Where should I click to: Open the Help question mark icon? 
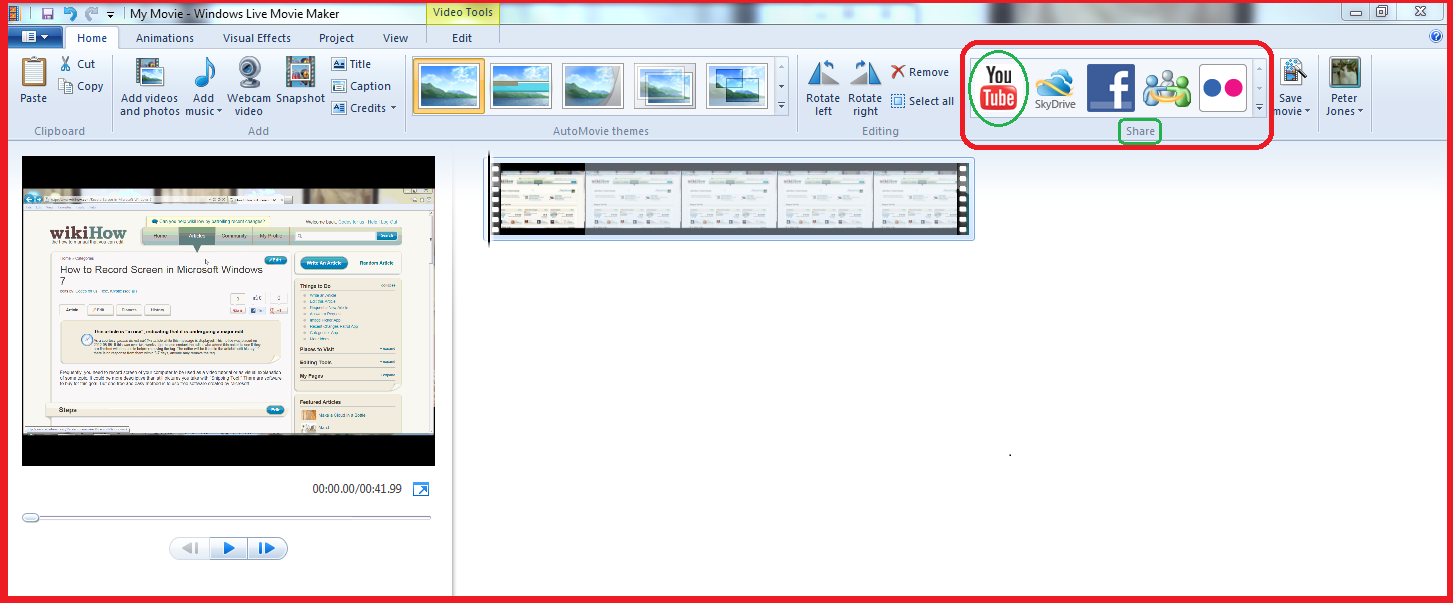1436,37
